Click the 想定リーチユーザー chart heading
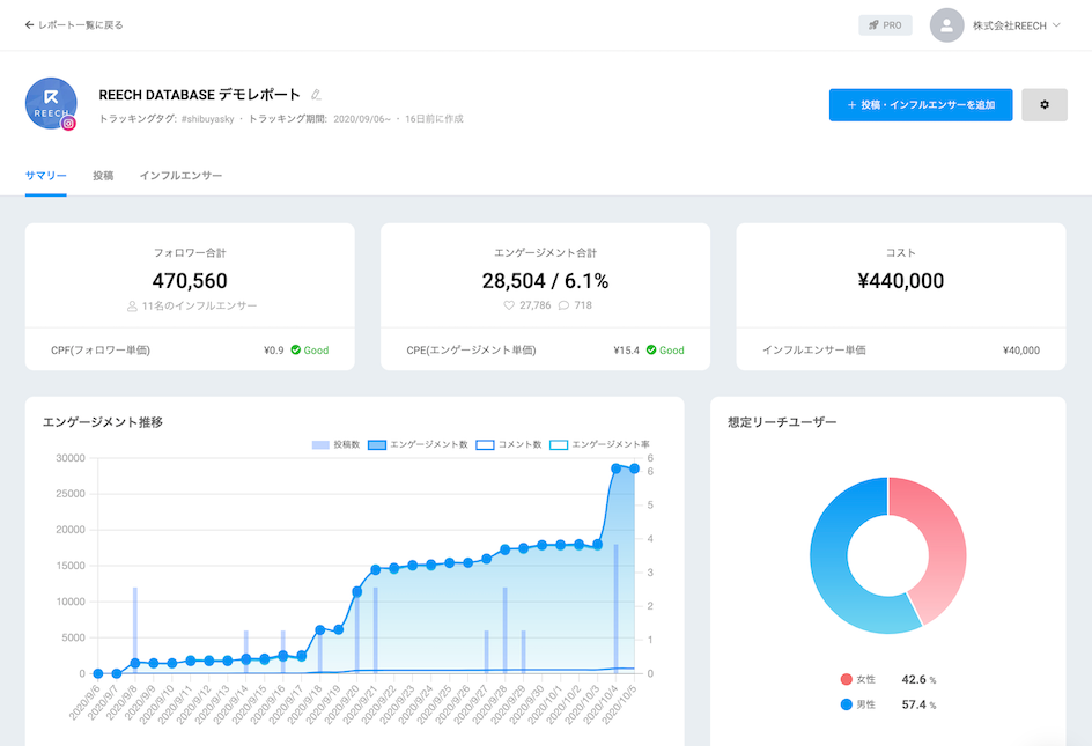 (782, 422)
